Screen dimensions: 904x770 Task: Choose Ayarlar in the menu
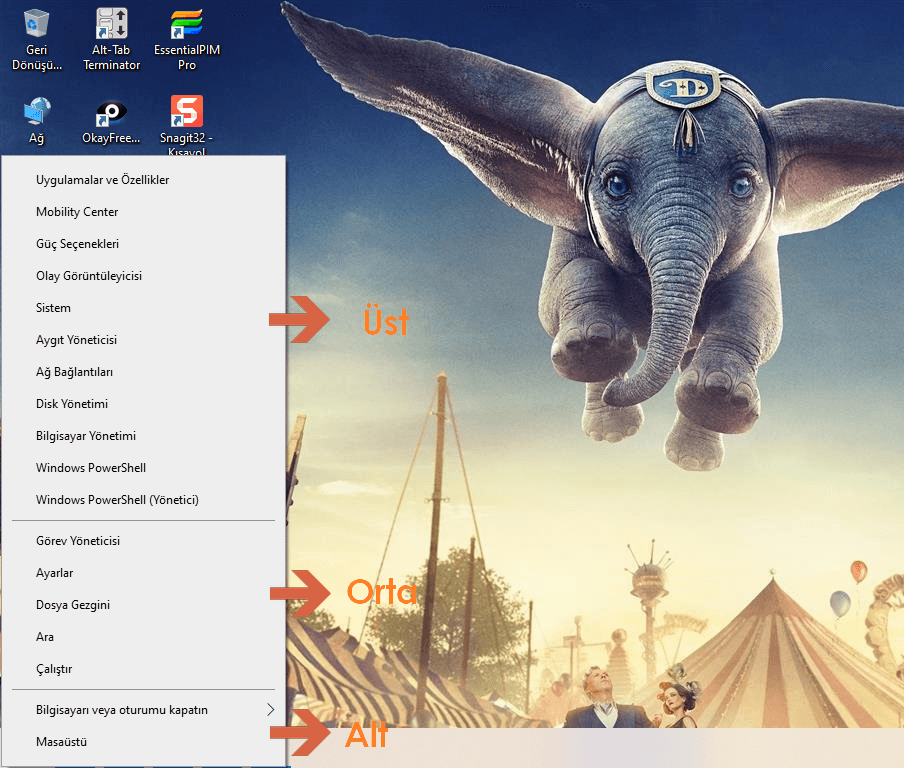[x=144, y=573]
